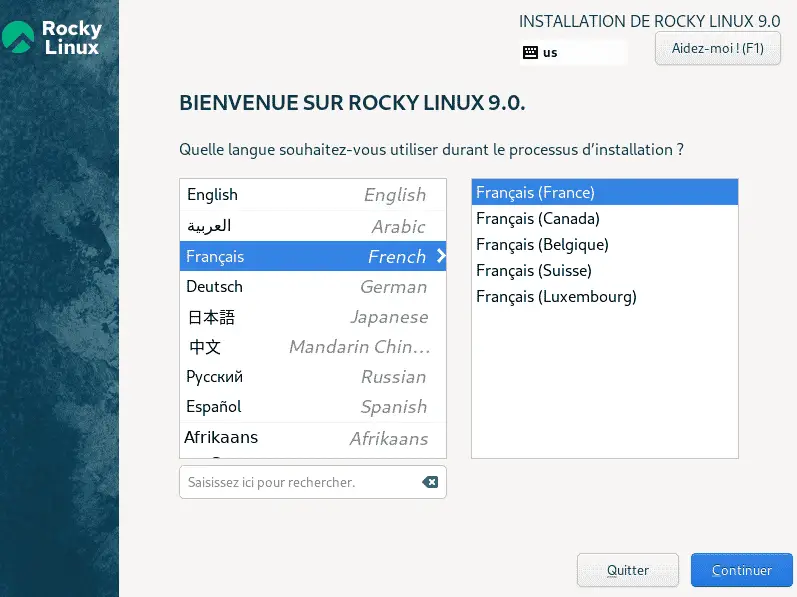Screen dimensions: 797x597
Task: Expand the Français language arrow
Action: pyautogui.click(x=441, y=256)
